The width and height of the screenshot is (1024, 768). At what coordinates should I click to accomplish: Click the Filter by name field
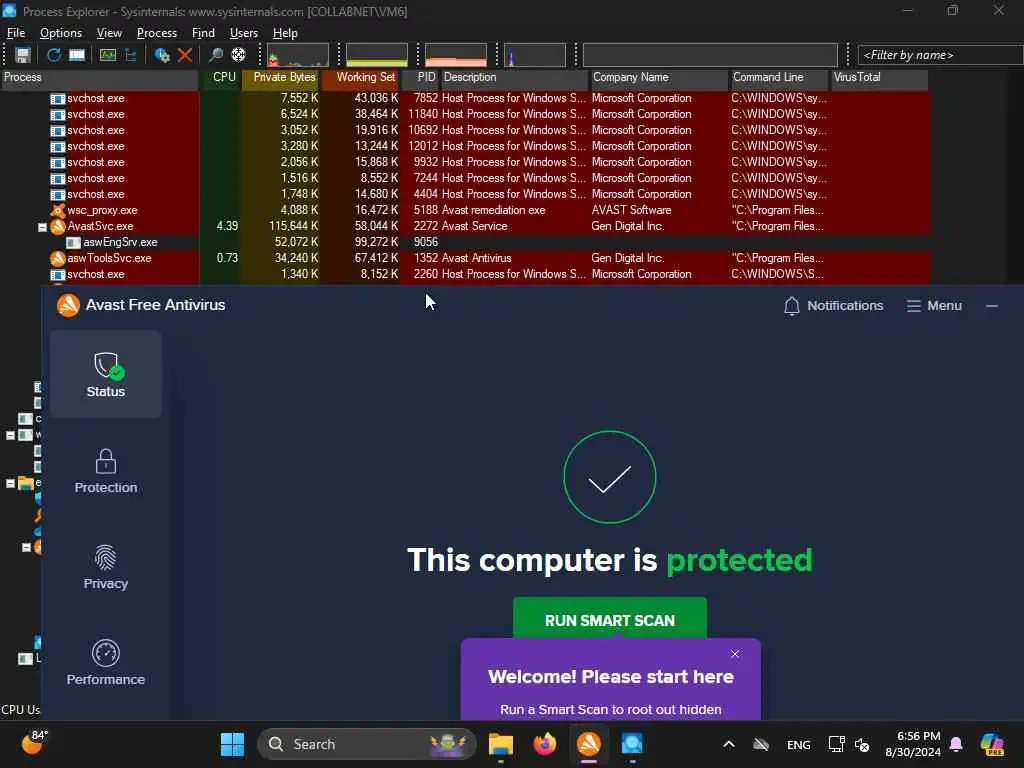(x=940, y=55)
